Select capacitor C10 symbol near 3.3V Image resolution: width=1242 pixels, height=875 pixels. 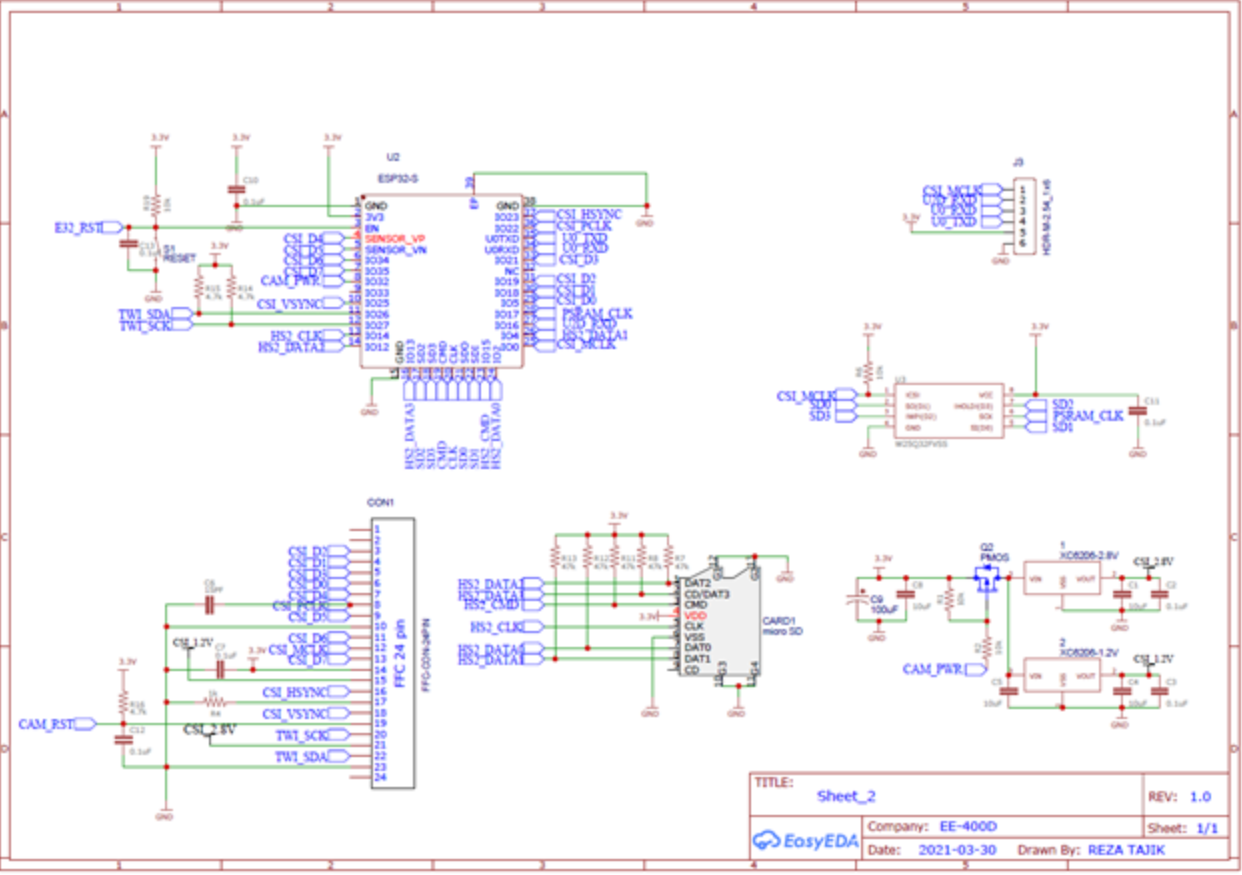click(x=236, y=187)
